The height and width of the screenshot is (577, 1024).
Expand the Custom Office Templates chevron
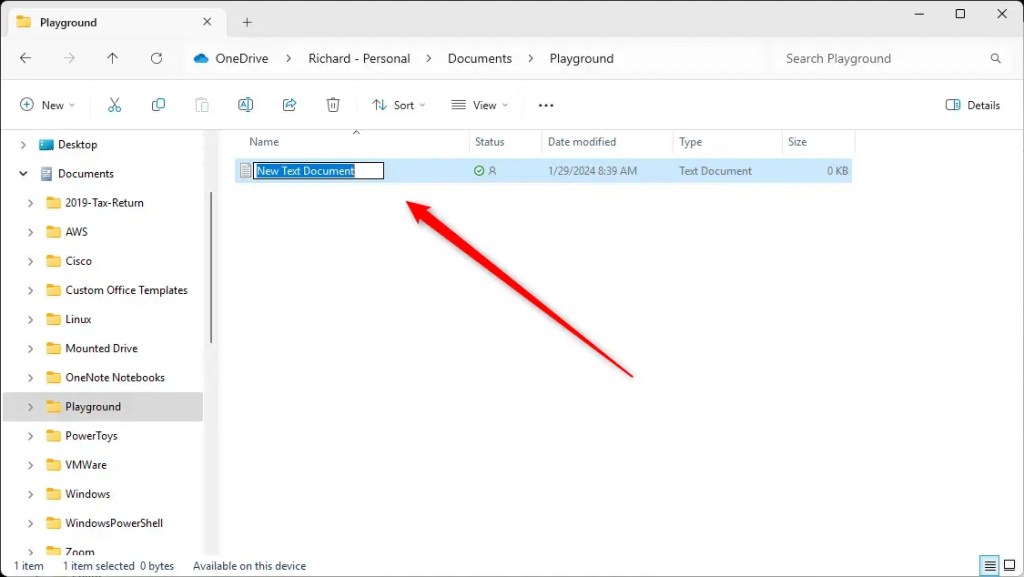30,290
